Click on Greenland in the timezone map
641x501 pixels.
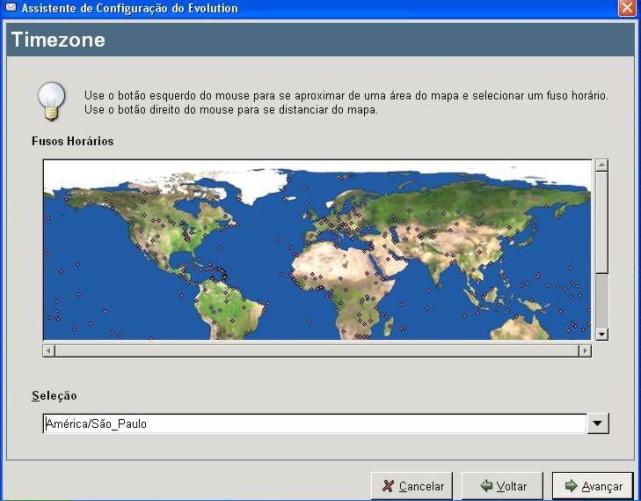tap(256, 184)
